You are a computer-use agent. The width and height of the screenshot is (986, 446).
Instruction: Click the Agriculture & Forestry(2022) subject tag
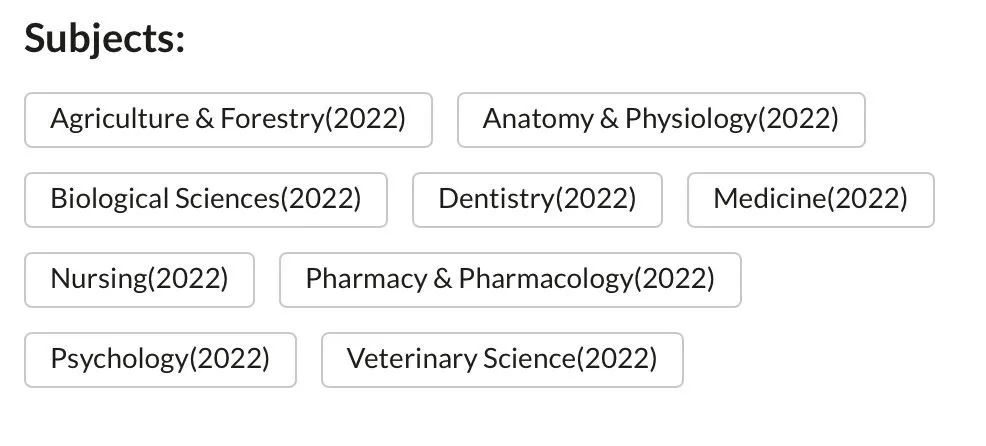228,120
